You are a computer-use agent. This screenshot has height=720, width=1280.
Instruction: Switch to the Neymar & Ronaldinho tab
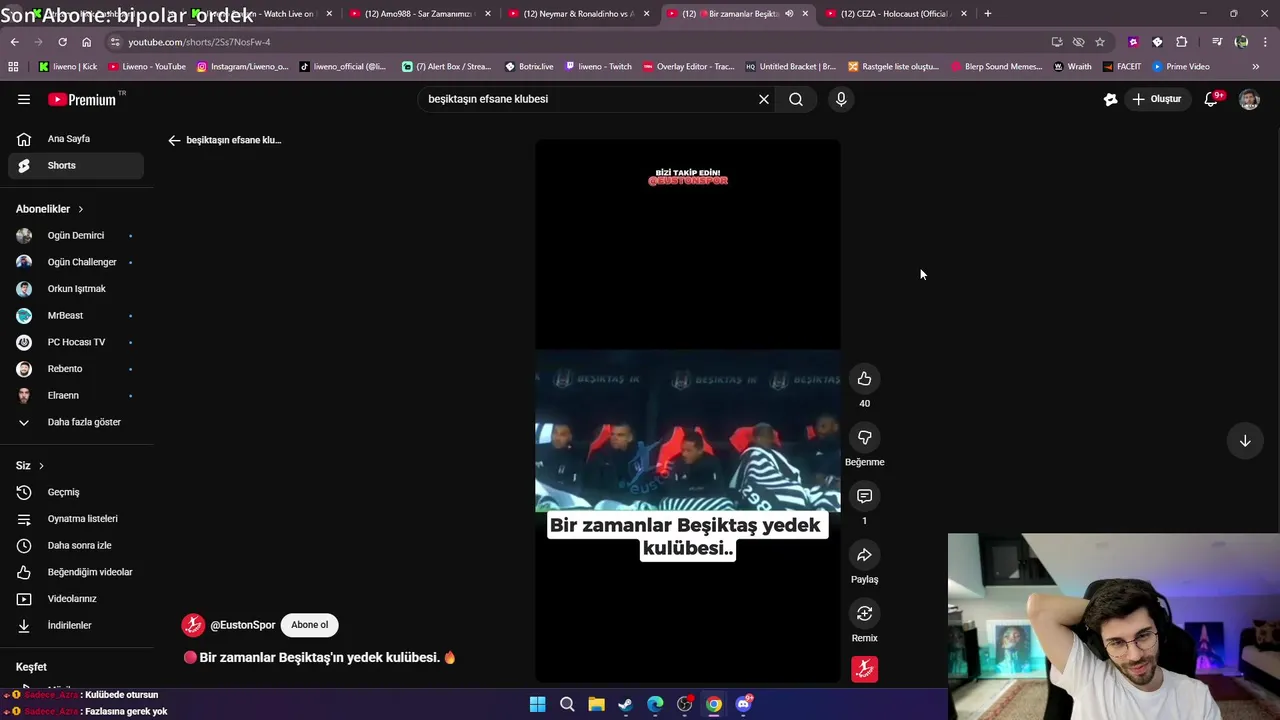(578, 14)
